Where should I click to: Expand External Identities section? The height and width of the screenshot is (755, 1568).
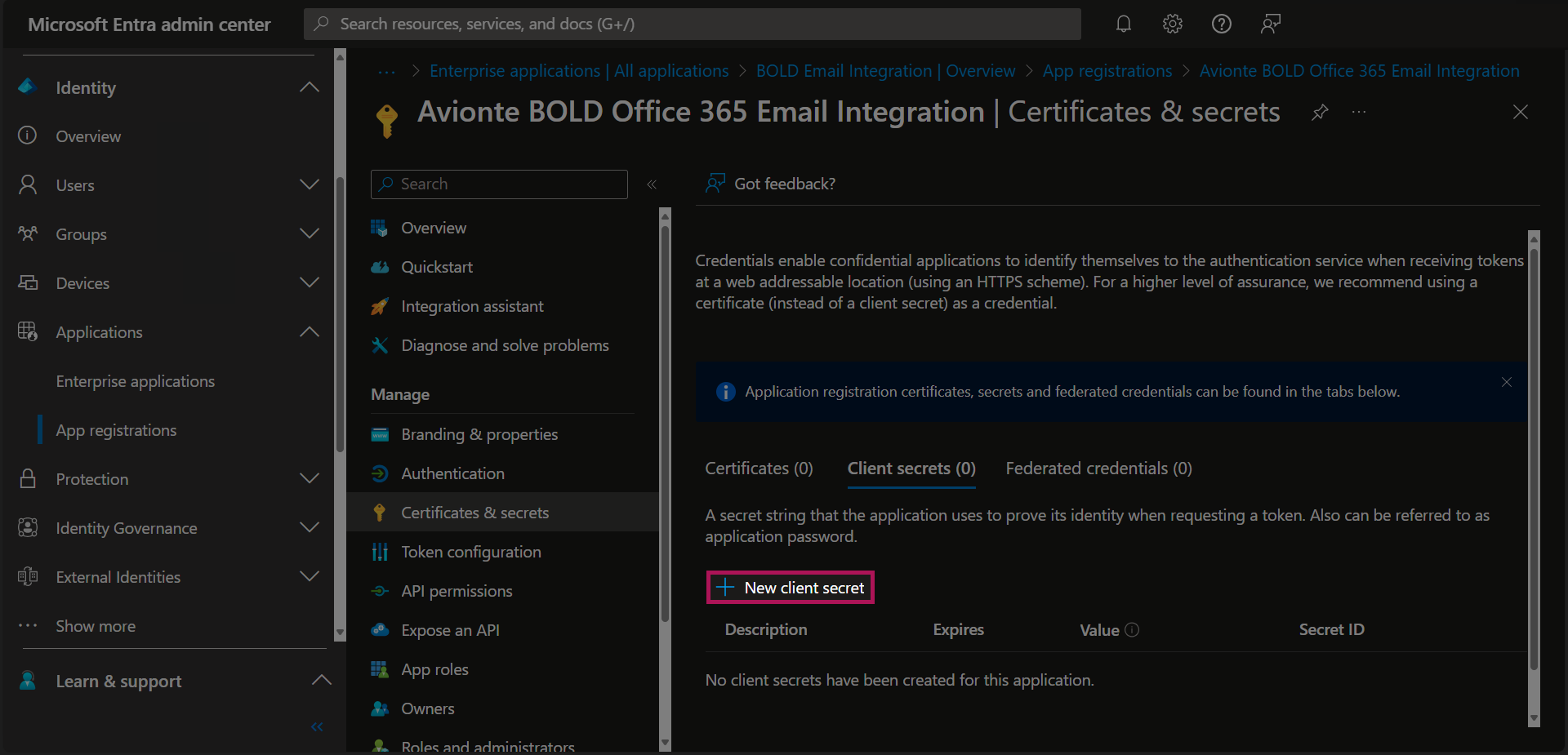click(x=310, y=576)
